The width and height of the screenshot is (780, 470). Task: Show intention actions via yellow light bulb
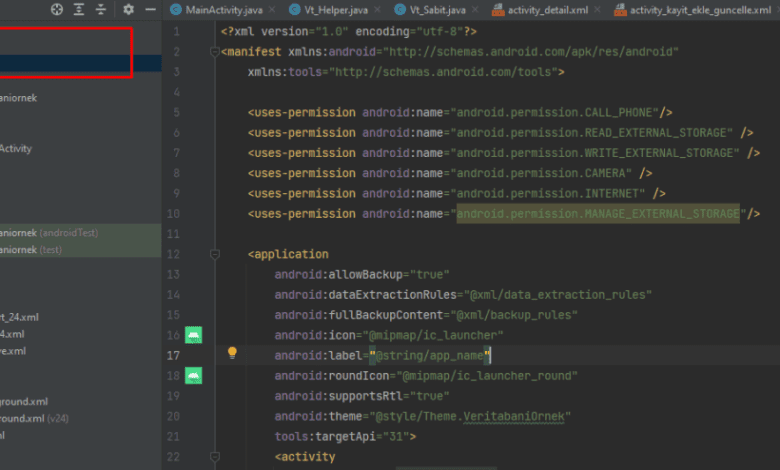tap(232, 353)
